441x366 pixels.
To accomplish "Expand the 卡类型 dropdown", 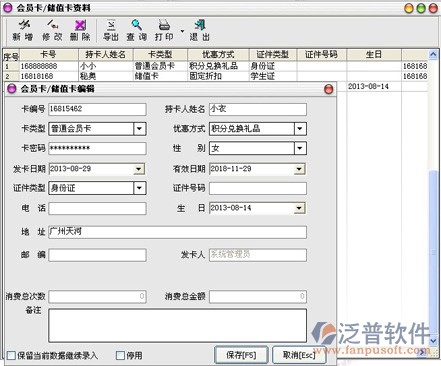I will coord(140,129).
